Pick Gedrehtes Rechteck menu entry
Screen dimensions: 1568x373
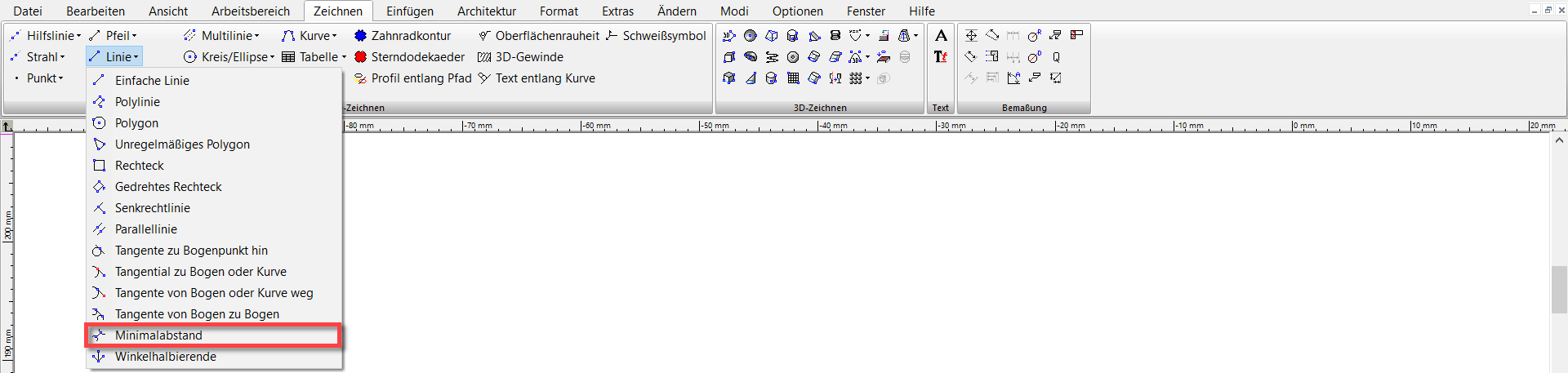[x=215, y=187]
